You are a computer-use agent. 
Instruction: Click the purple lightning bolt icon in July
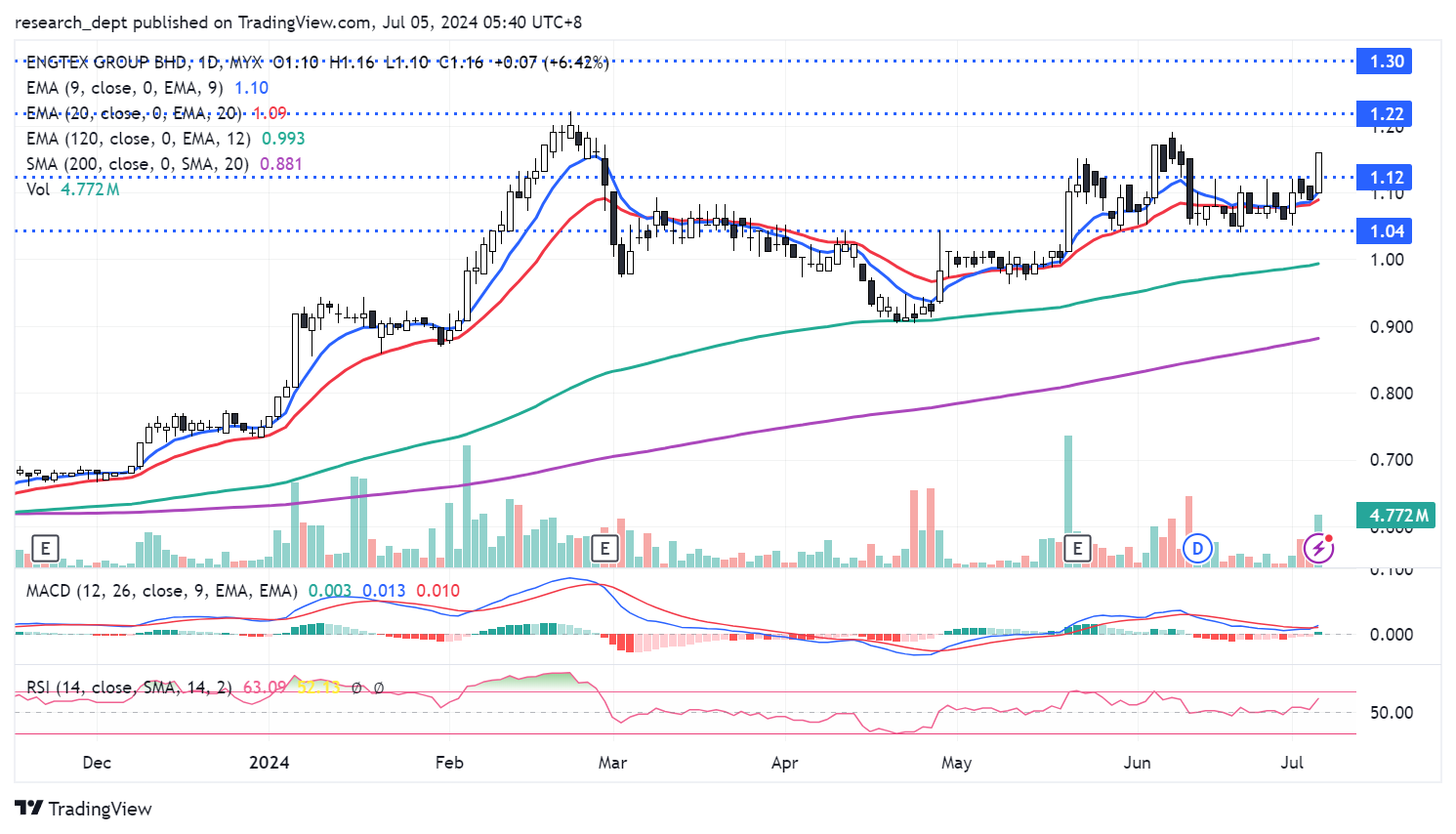(x=1319, y=549)
